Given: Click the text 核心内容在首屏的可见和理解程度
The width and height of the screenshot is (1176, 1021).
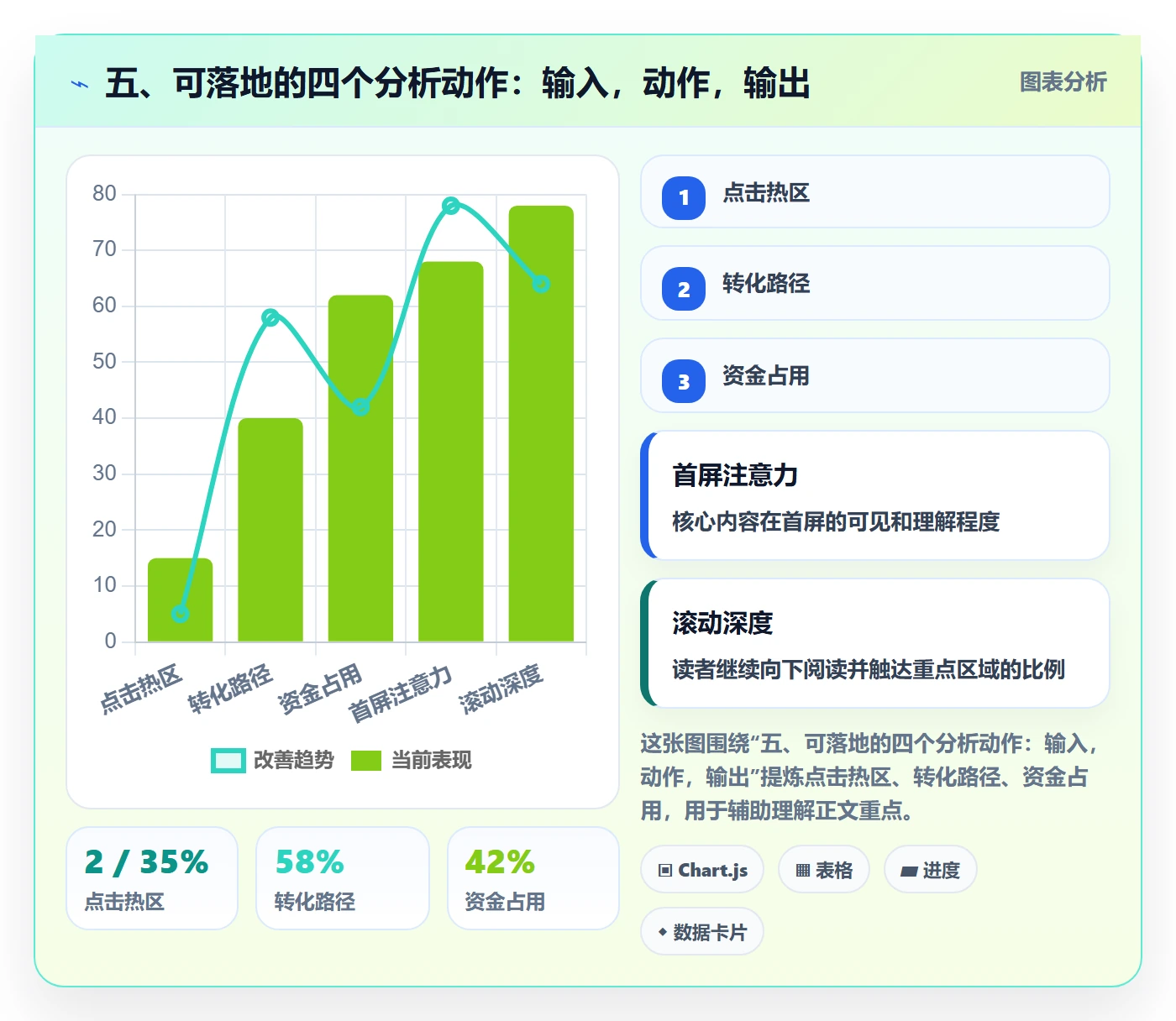Looking at the screenshot, I should coord(836,522).
